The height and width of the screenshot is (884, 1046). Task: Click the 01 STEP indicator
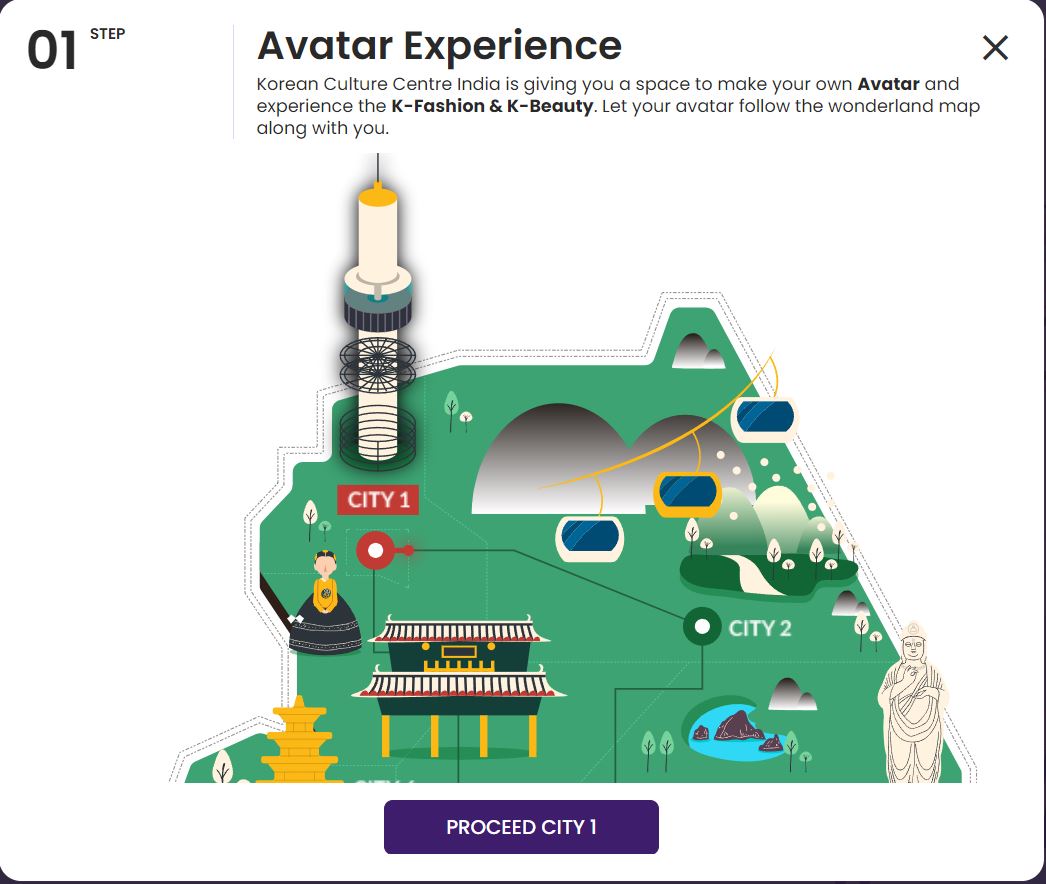click(75, 49)
